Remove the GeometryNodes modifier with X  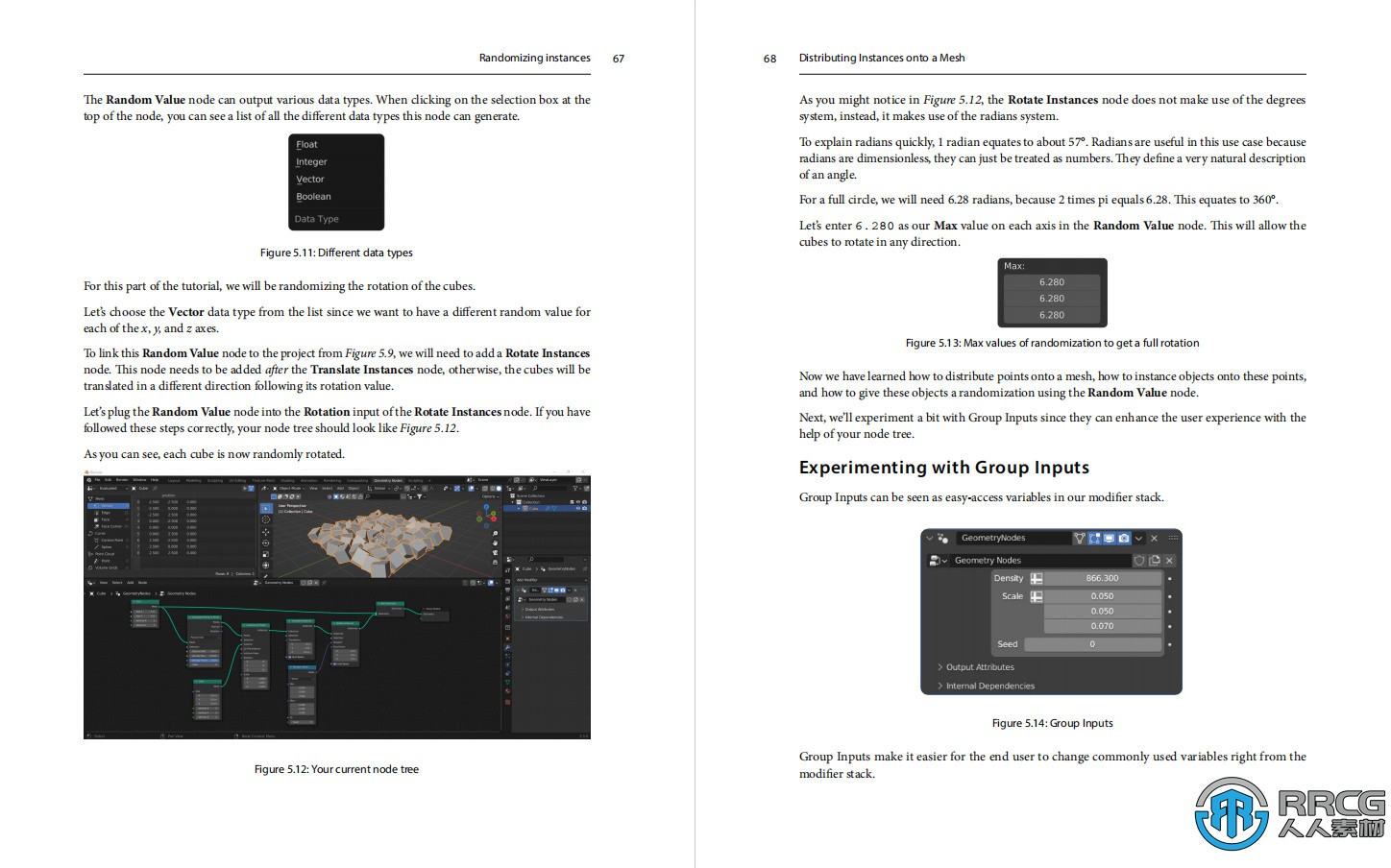tap(1154, 538)
